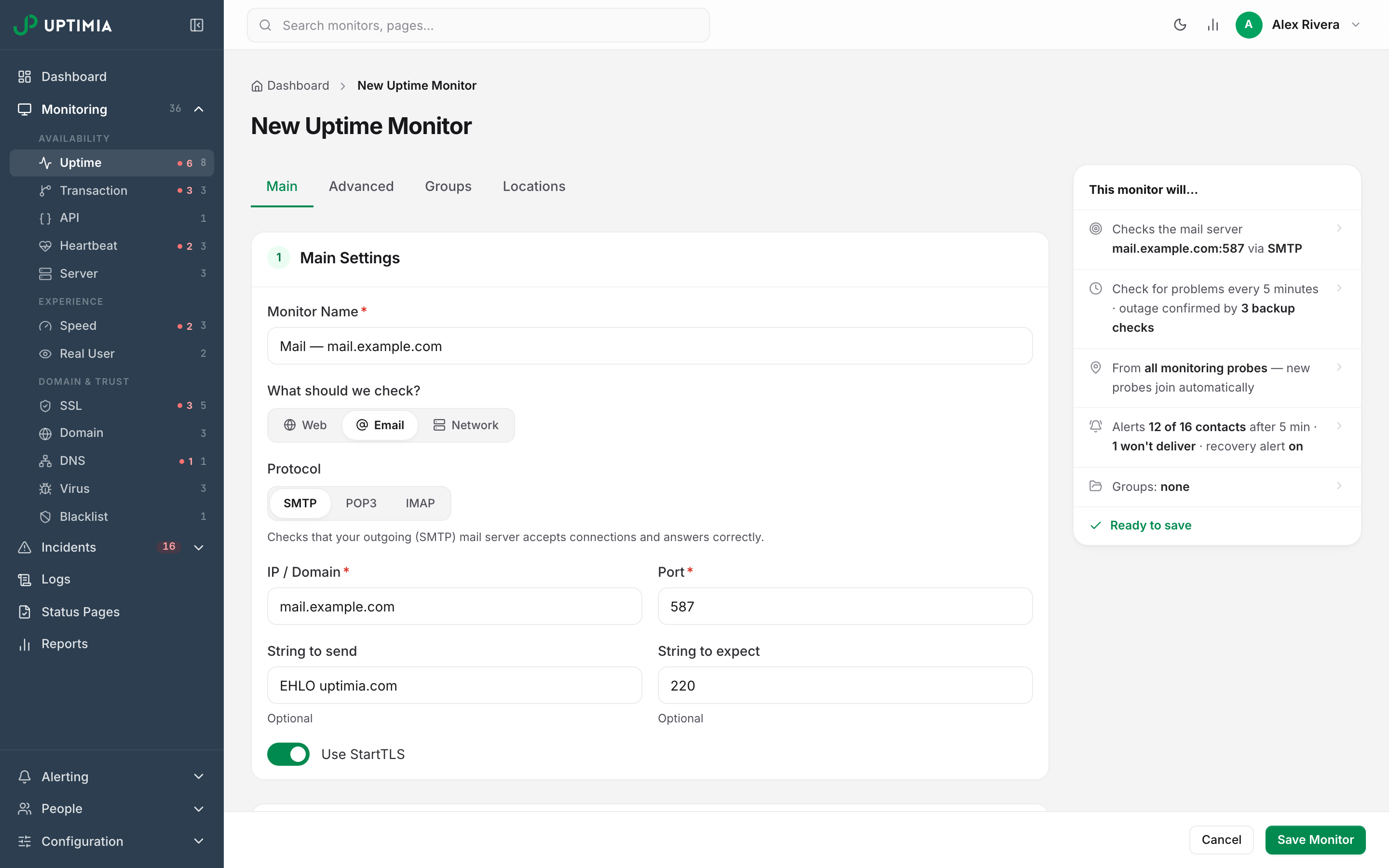Open Server monitors in sidebar
The height and width of the screenshot is (868, 1389).
tap(112, 274)
